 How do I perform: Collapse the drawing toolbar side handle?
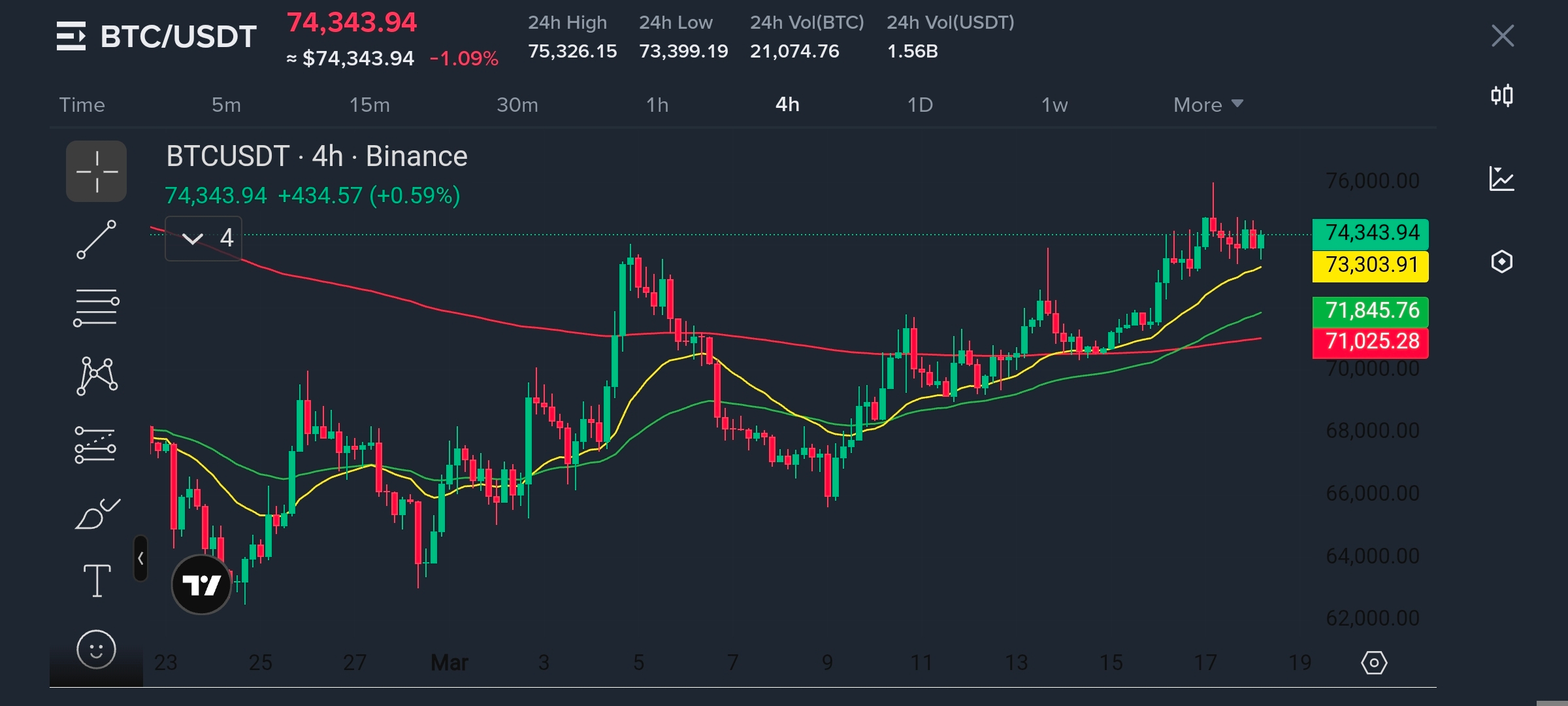click(140, 558)
